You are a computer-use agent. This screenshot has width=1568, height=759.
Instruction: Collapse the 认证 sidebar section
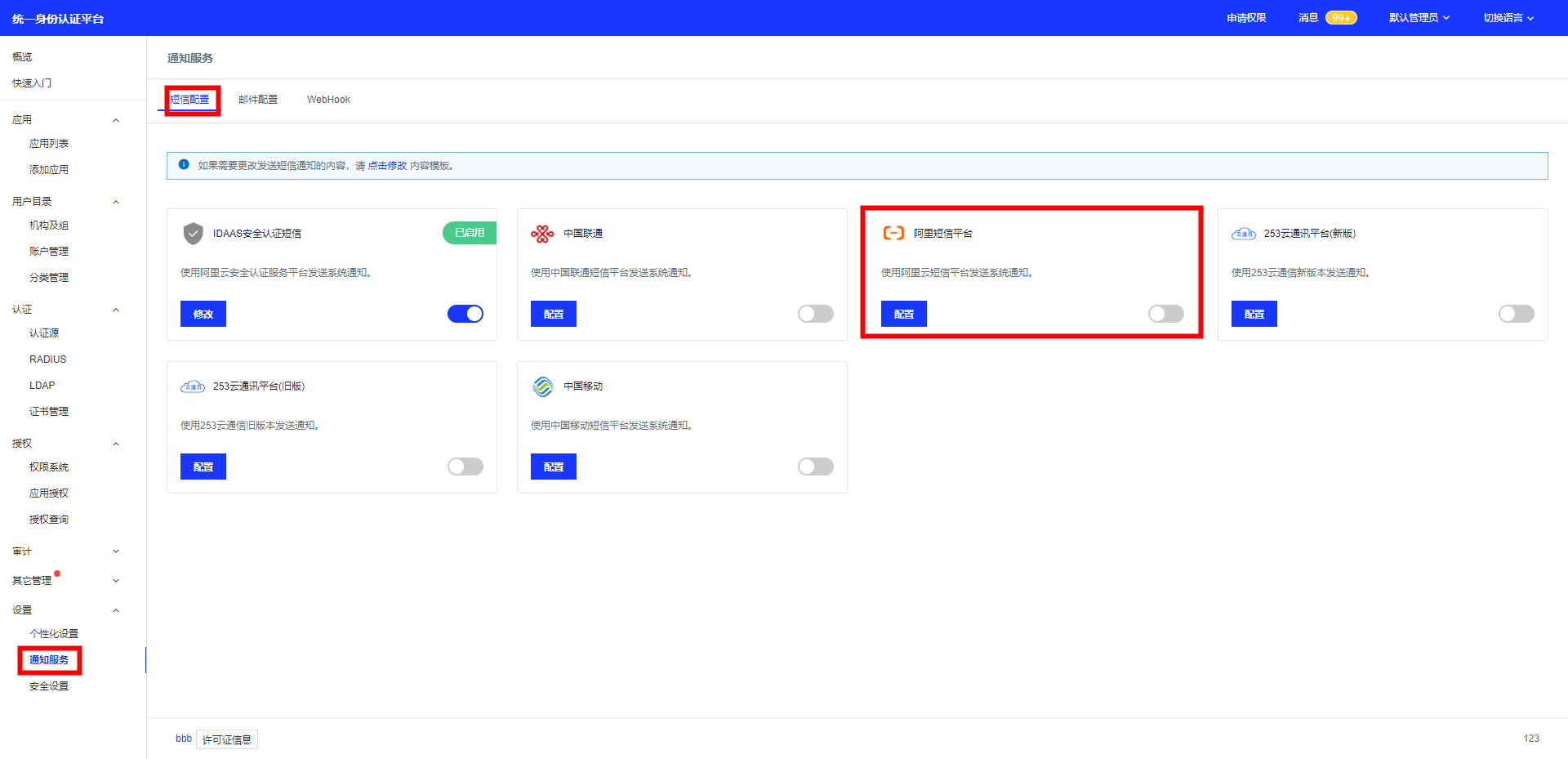116,310
